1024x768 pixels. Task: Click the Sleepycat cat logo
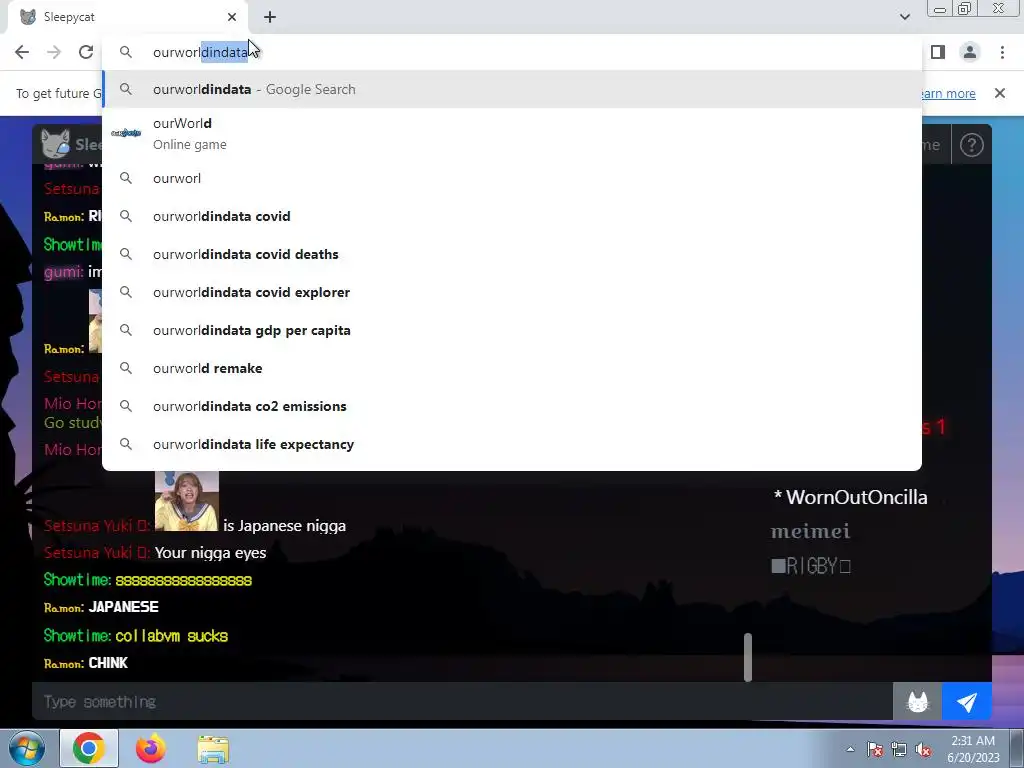tap(55, 144)
